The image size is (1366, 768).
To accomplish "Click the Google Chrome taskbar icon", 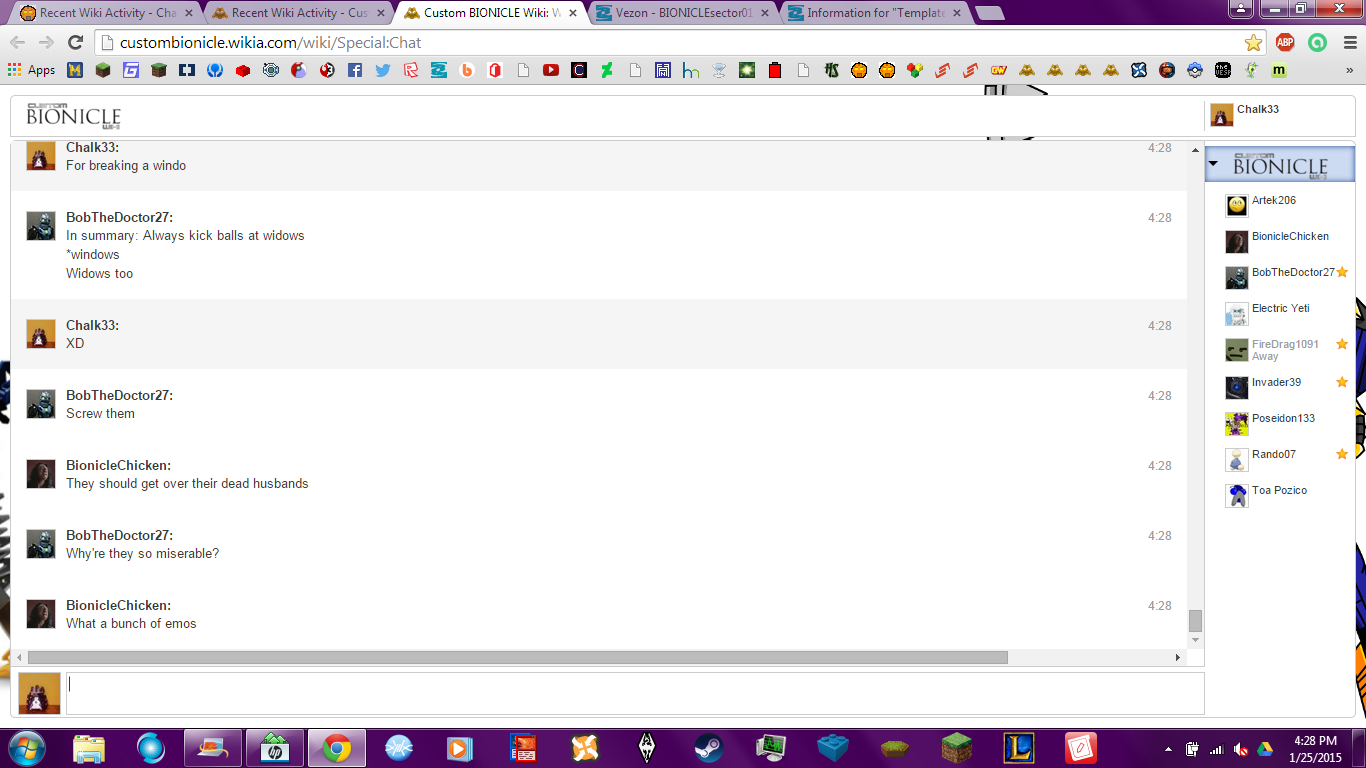I will pyautogui.click(x=337, y=748).
